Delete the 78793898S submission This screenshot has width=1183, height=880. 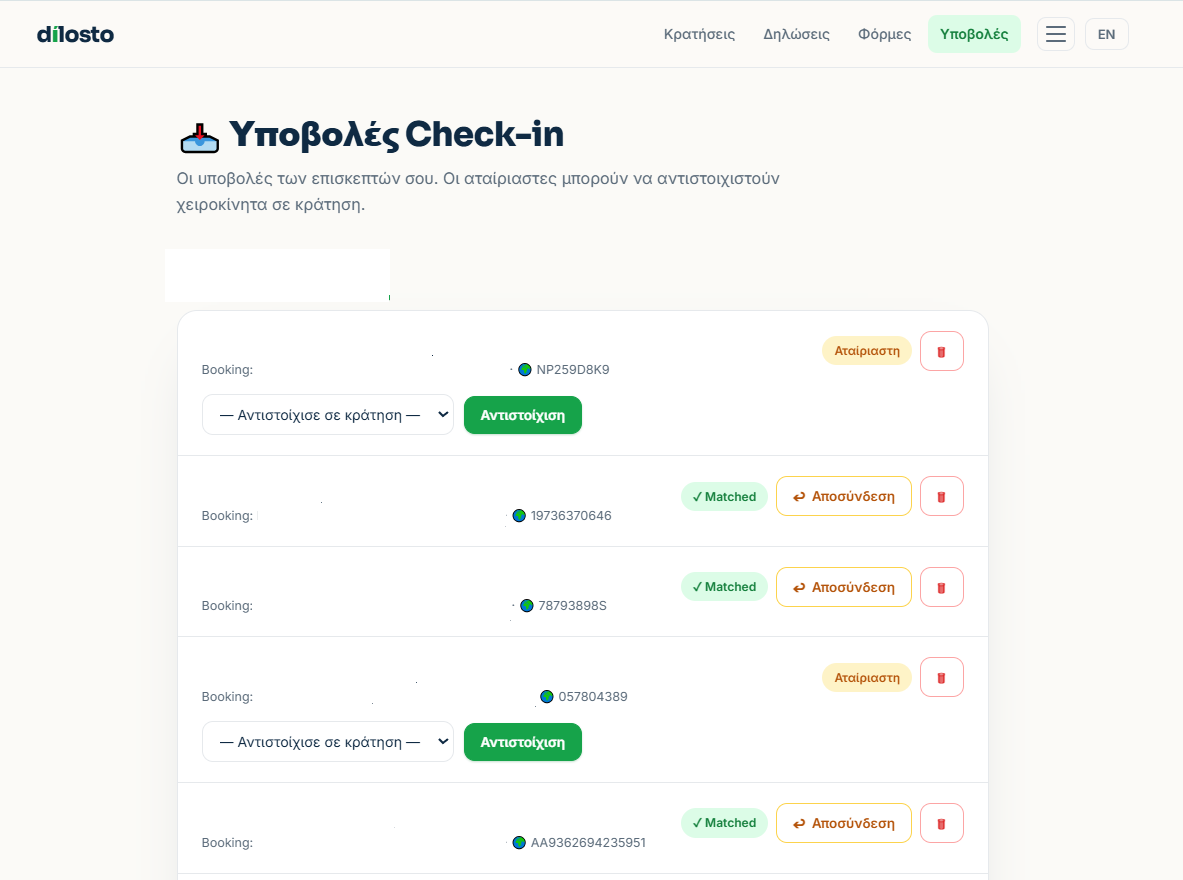pyautogui.click(x=942, y=587)
